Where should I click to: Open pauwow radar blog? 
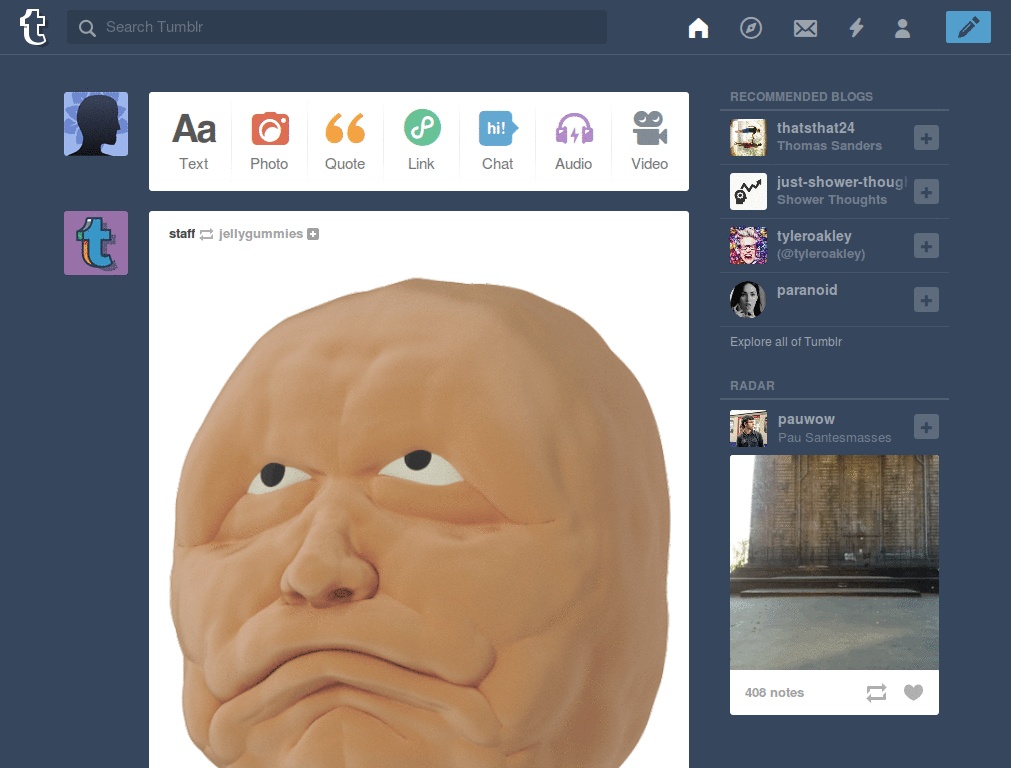click(x=807, y=419)
